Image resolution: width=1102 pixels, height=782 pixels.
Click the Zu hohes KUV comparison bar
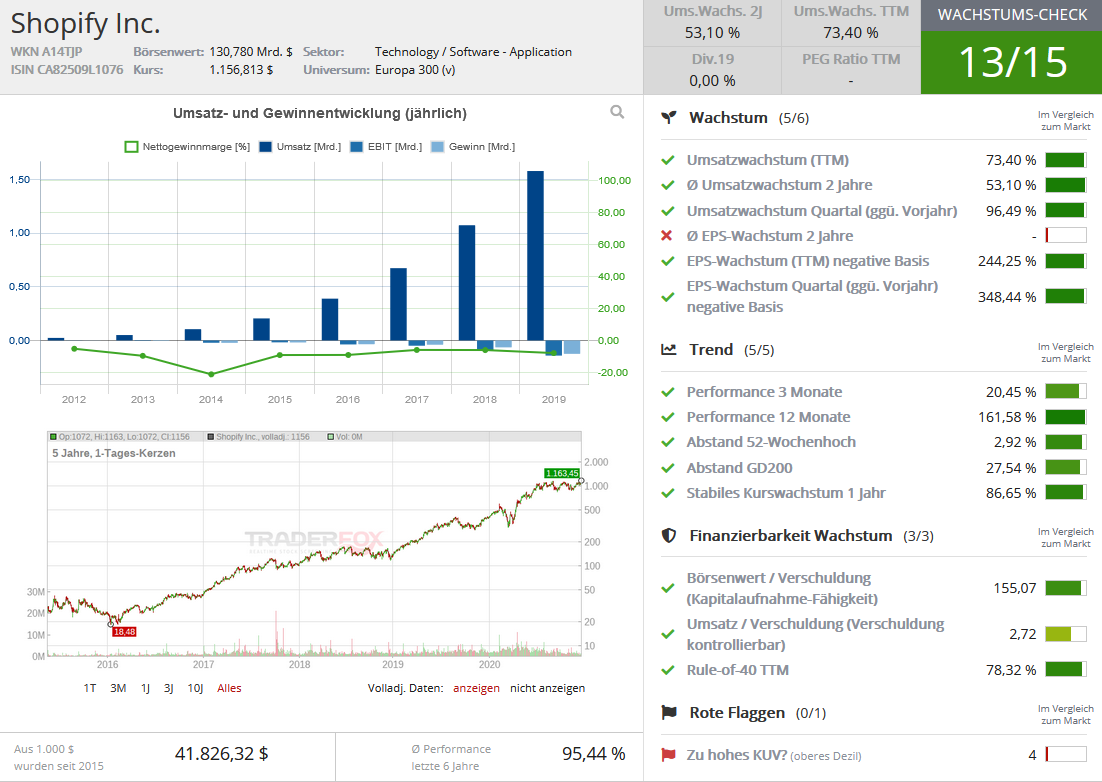(x=1065, y=755)
